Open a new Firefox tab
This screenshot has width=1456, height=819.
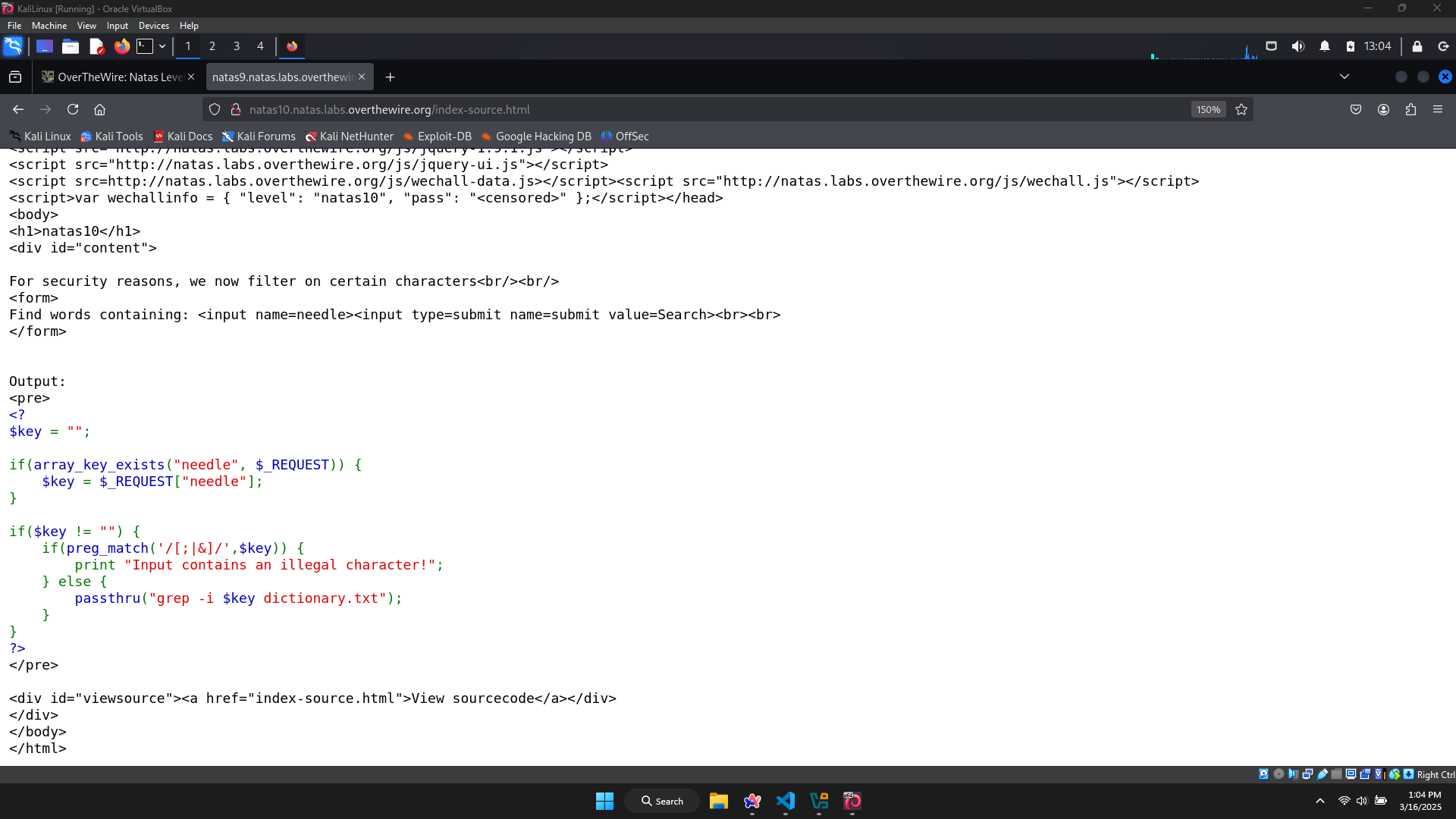[390, 77]
